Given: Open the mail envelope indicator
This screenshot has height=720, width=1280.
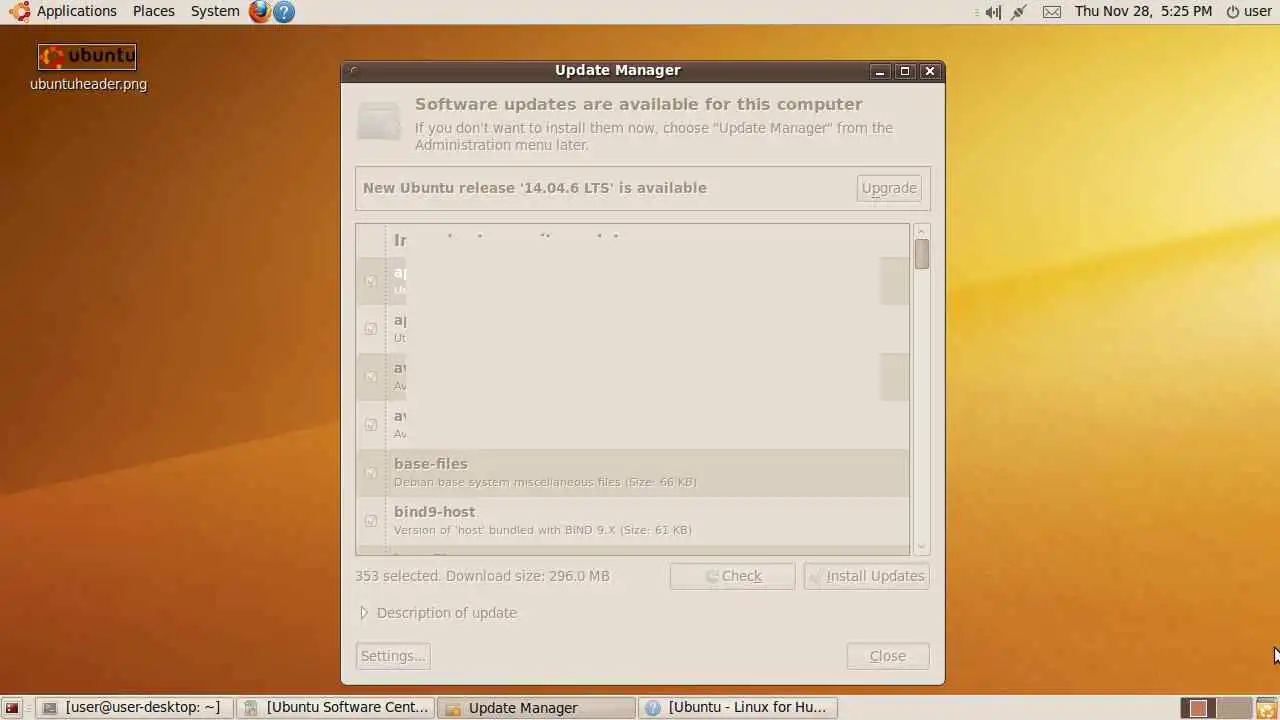Looking at the screenshot, I should coord(1052,12).
